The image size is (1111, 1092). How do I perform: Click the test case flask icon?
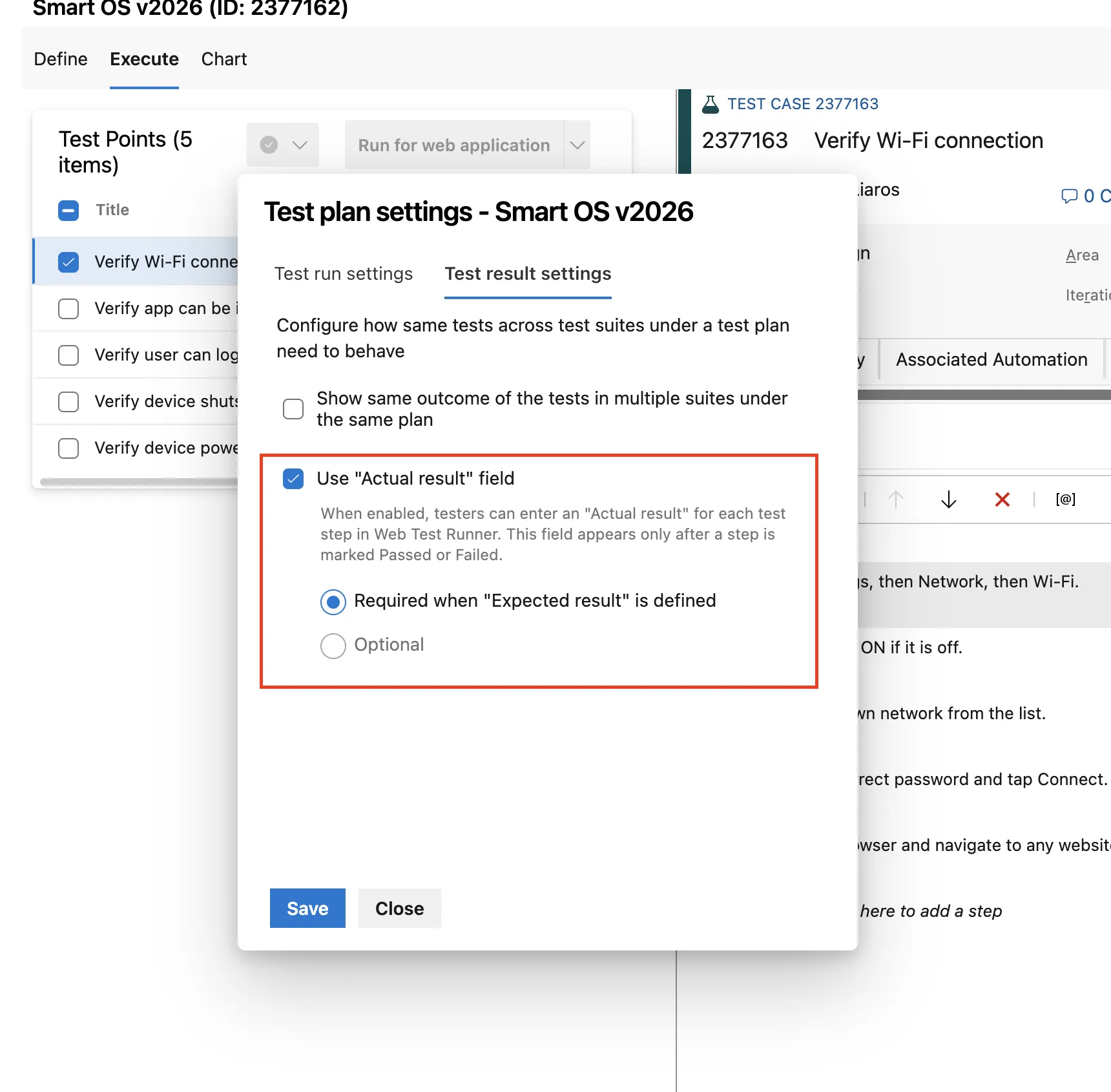point(710,104)
